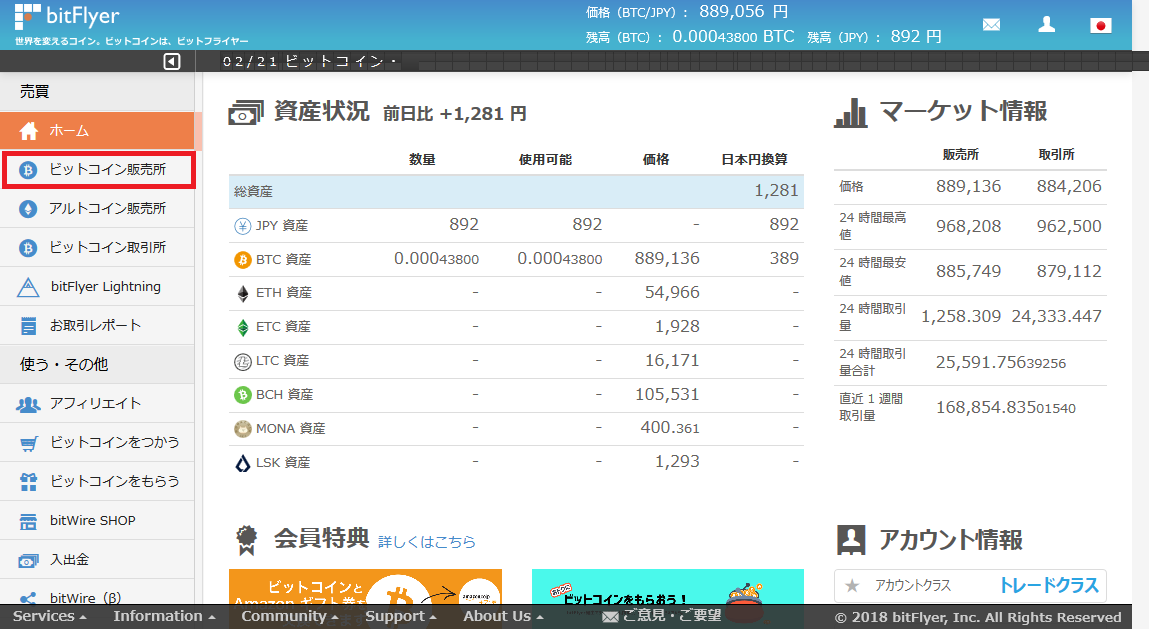Click the teal ビットコインをもらおう banner
This screenshot has height=629, width=1149.
[668, 586]
